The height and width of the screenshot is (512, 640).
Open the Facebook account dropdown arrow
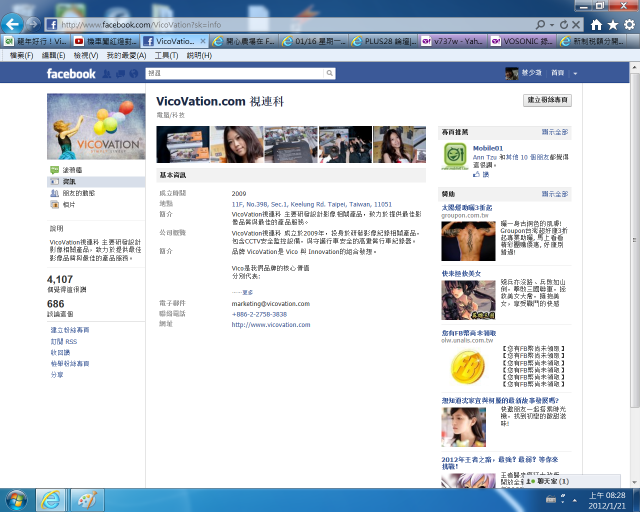tap(575, 74)
